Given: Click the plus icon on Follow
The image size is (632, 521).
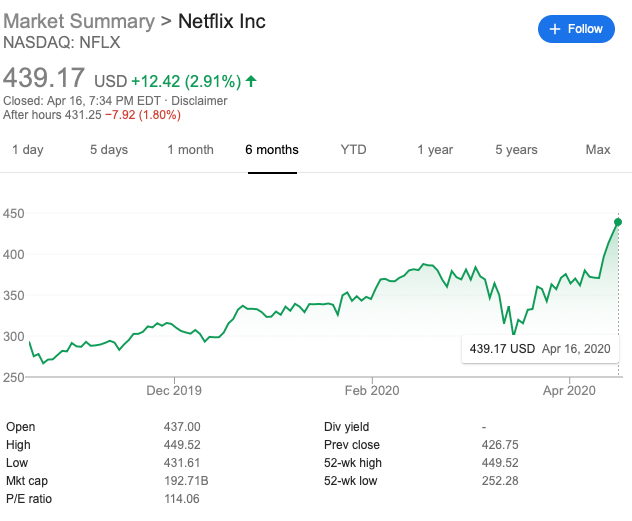Looking at the screenshot, I should tap(554, 29).
